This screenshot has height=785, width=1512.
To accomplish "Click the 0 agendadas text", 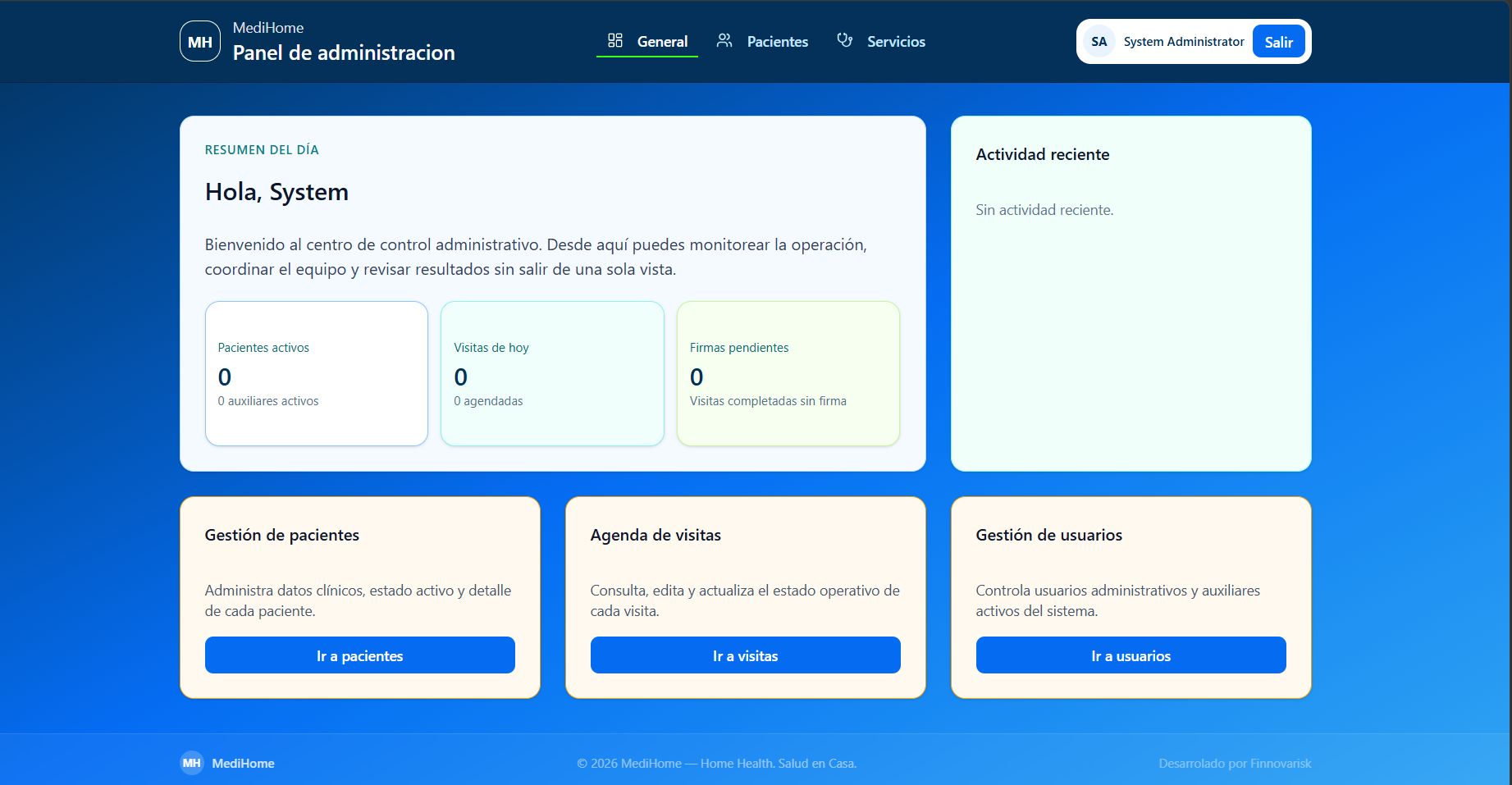I will click(488, 401).
